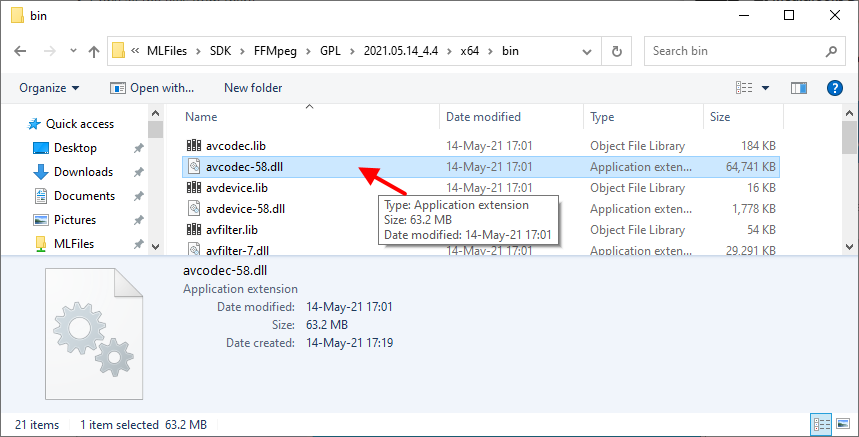859x437 pixels.
Task: Click the pin icon beside Documents
Action: pyautogui.click(x=139, y=196)
